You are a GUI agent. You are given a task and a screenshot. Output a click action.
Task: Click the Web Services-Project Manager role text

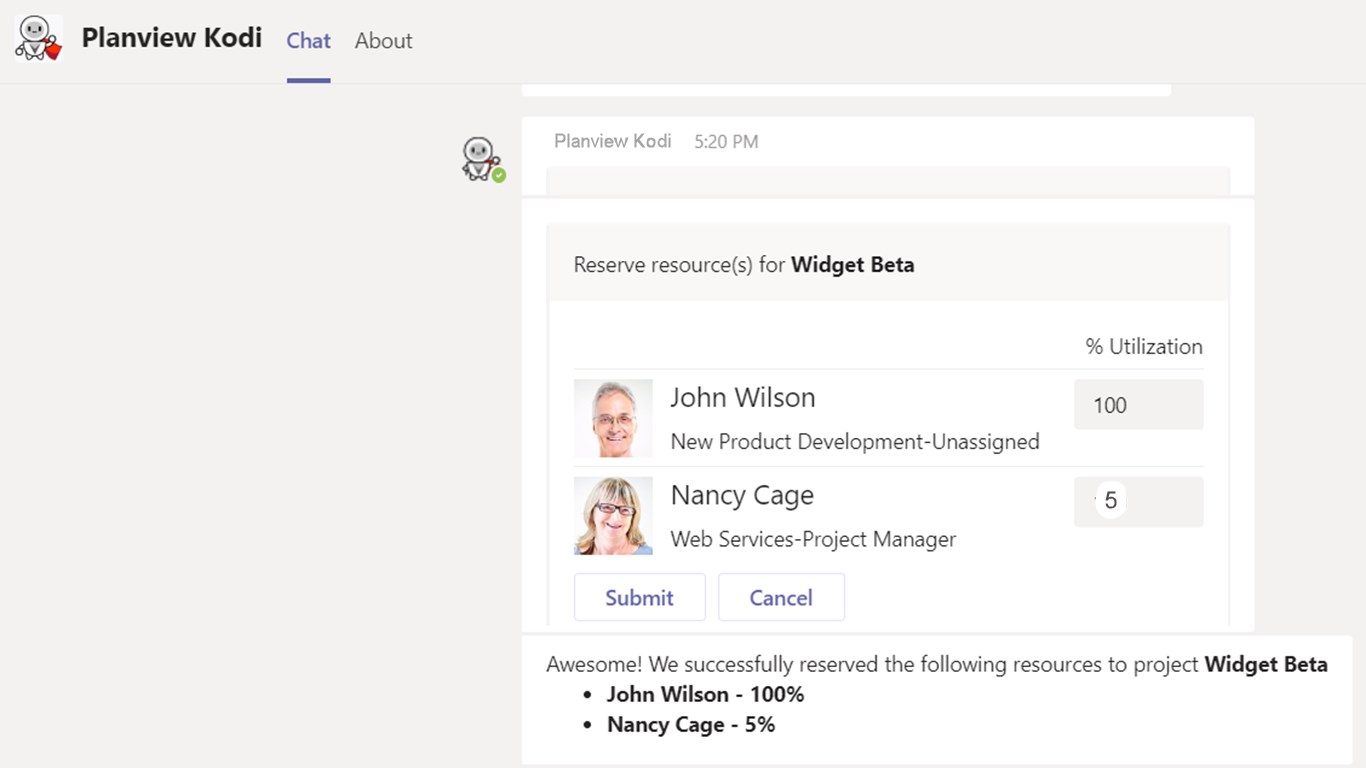point(812,540)
